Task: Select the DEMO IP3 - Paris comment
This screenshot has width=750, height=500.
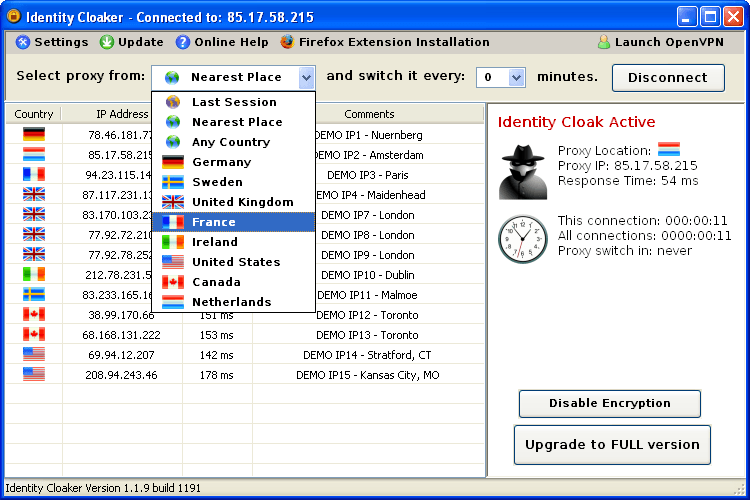Action: coord(368,175)
